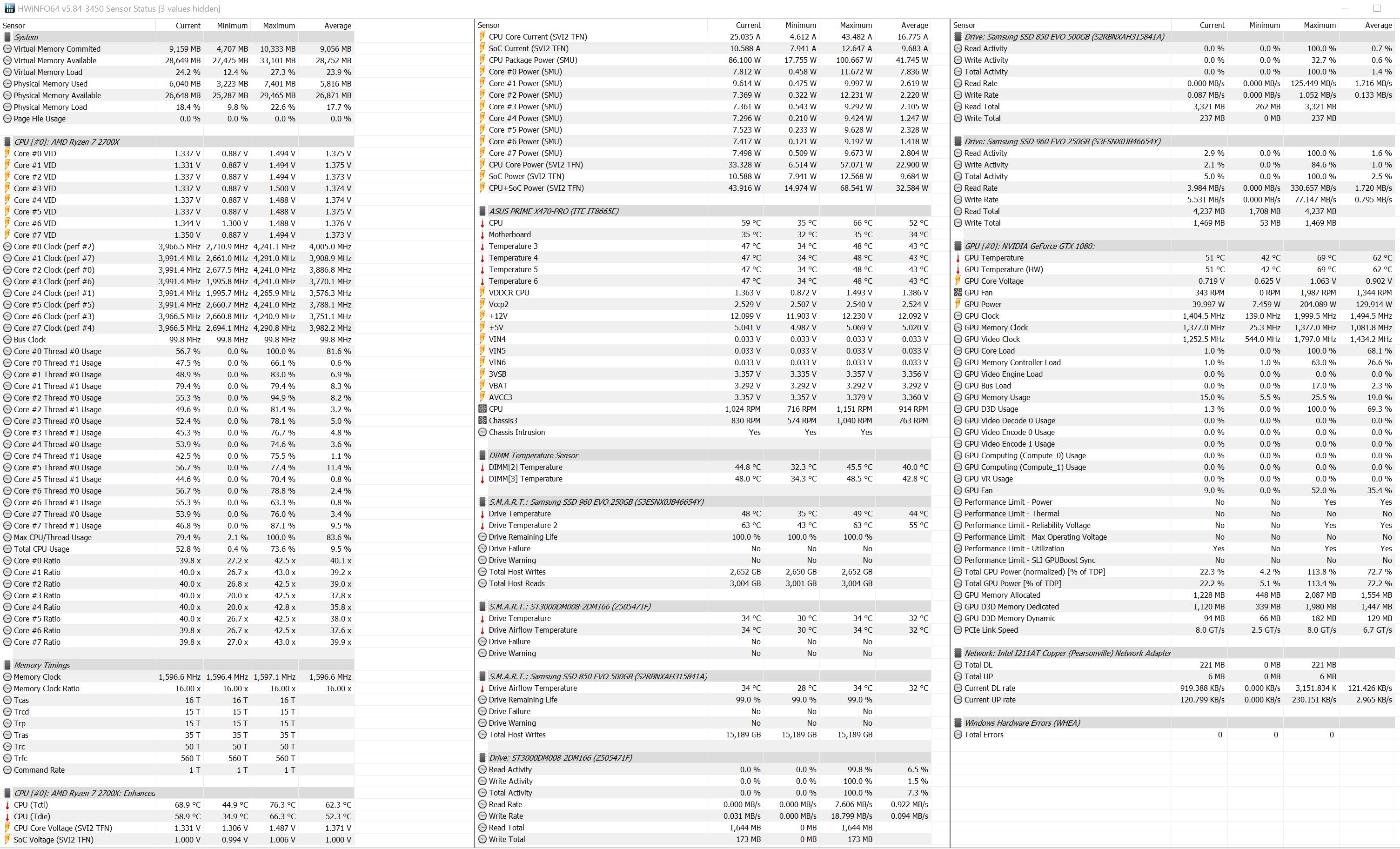Click the thermometer icon beside GPU Temperature (HW)

pyautogui.click(x=958, y=269)
